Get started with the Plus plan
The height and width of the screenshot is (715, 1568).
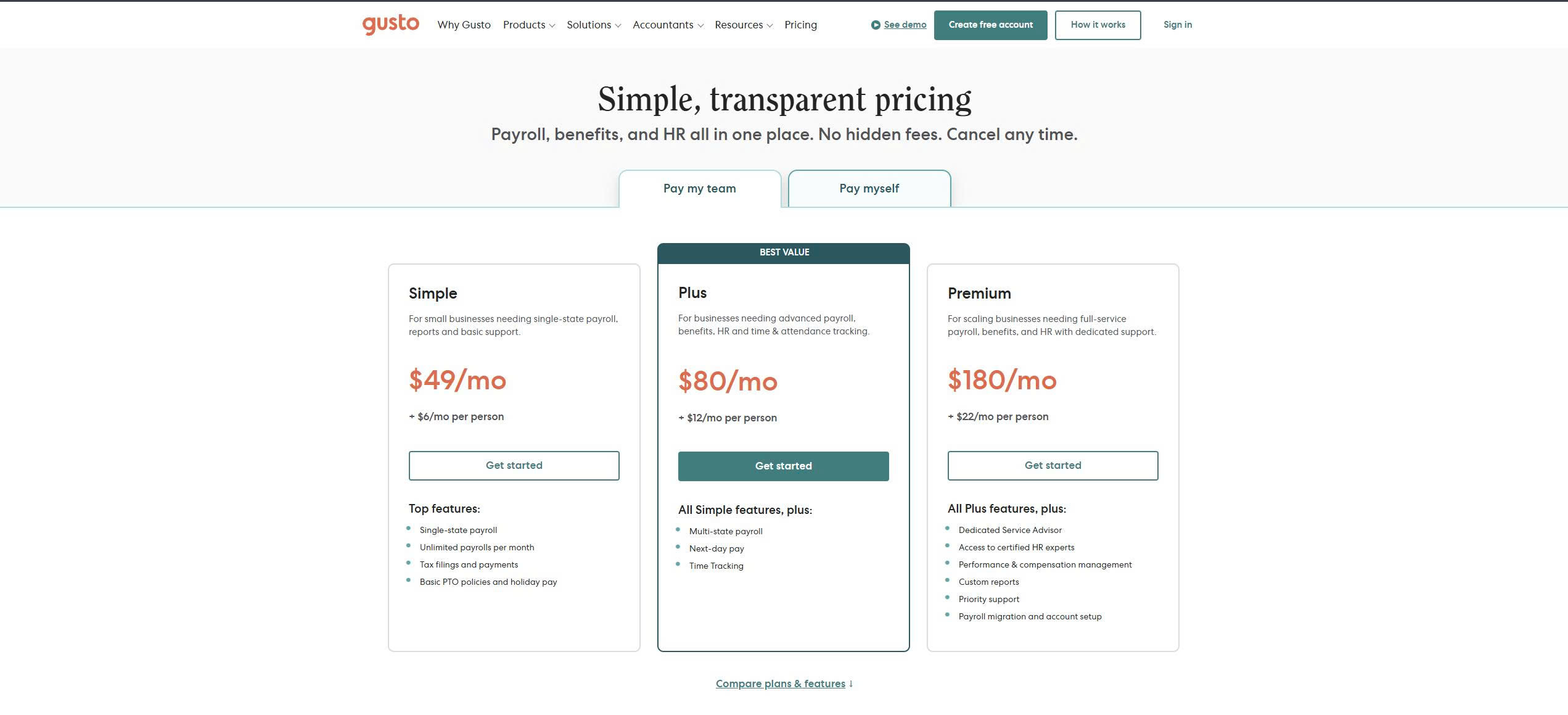point(783,466)
